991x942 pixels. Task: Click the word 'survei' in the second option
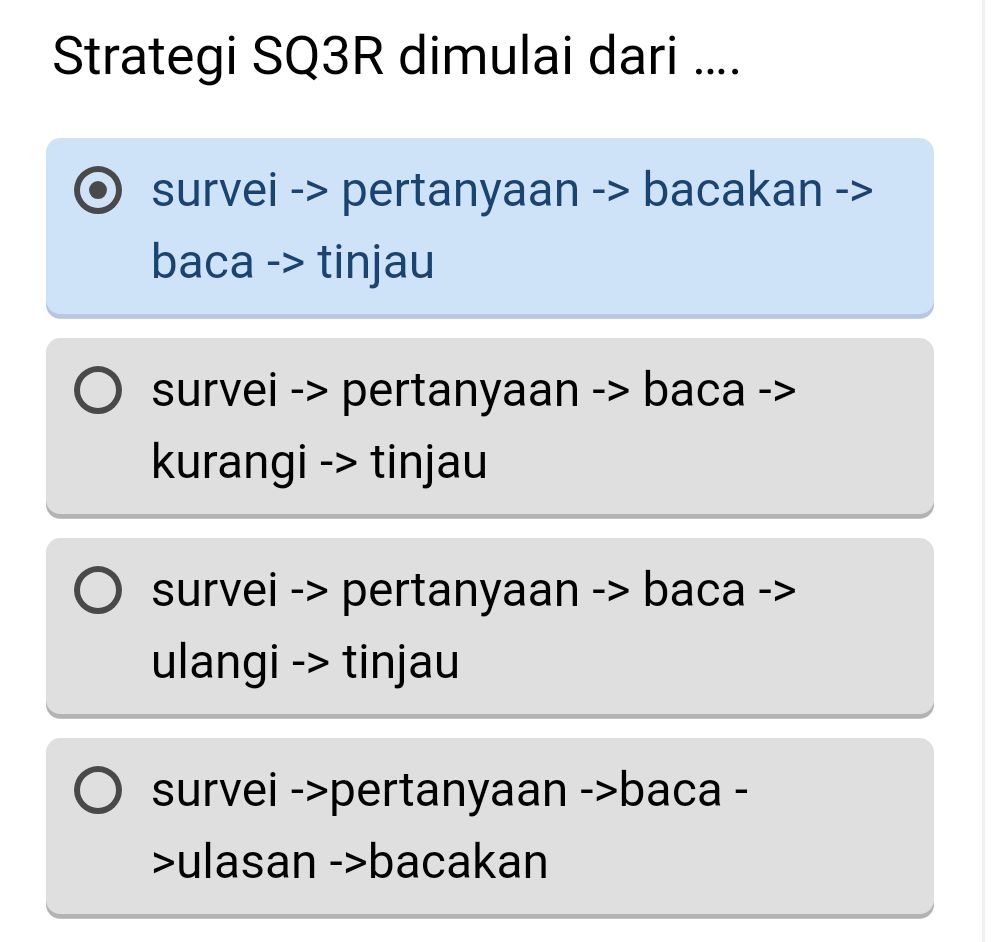tap(214, 390)
